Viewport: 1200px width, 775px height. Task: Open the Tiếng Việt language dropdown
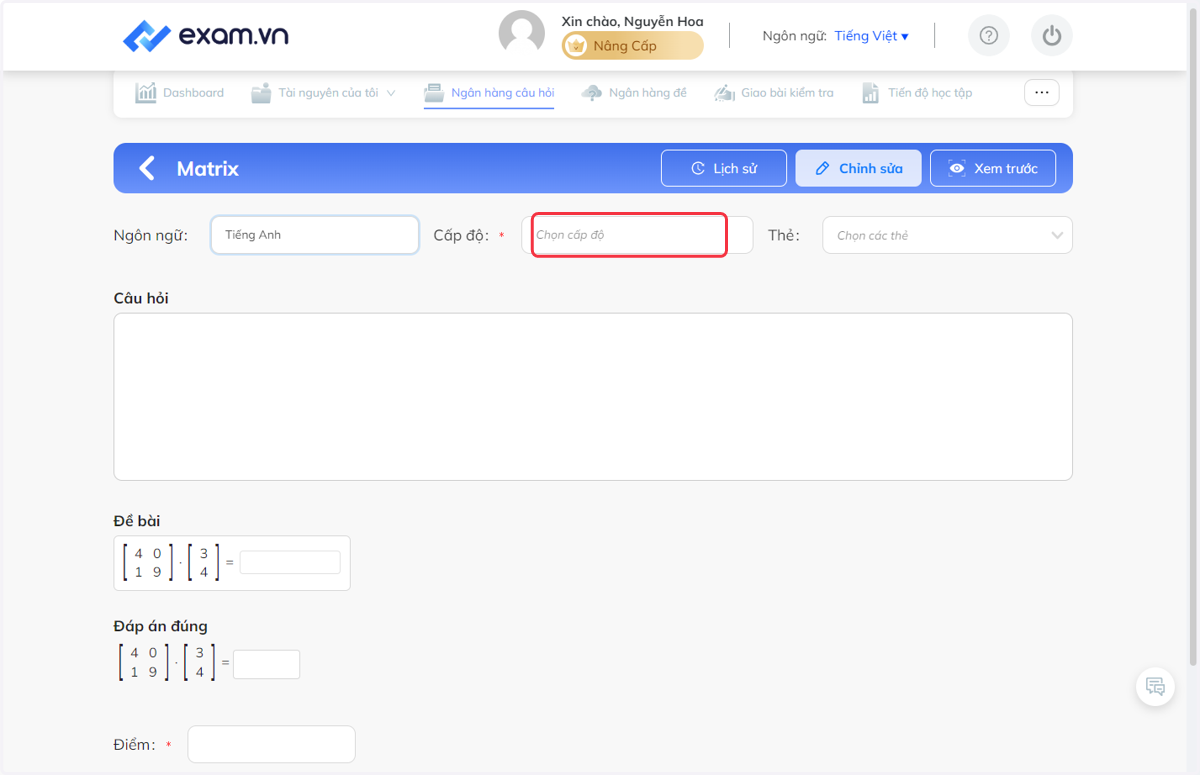click(871, 36)
